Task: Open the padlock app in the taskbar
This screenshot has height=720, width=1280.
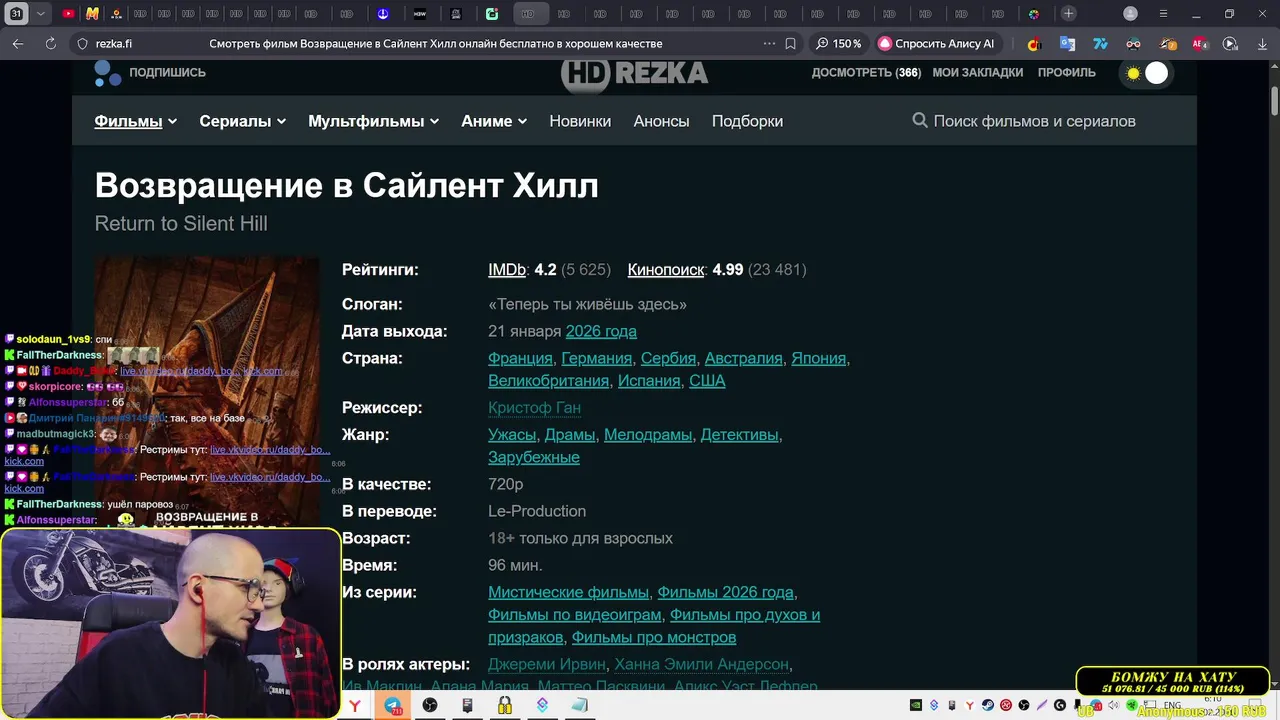Action: coord(505,705)
